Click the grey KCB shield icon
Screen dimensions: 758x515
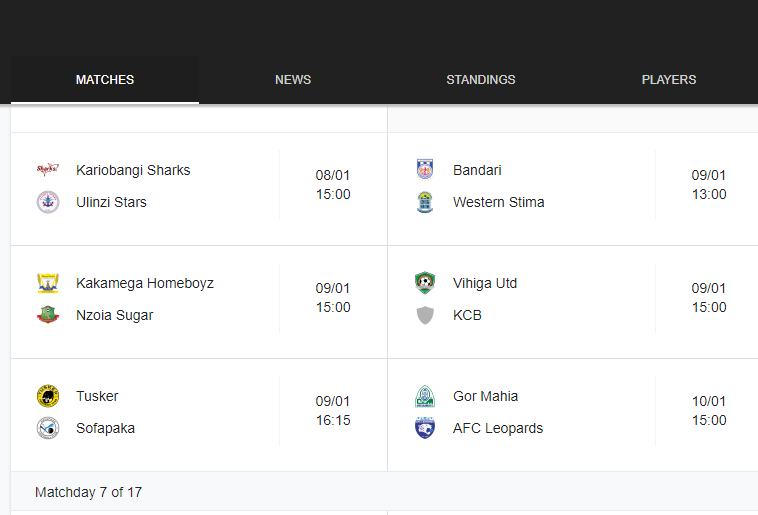(425, 315)
